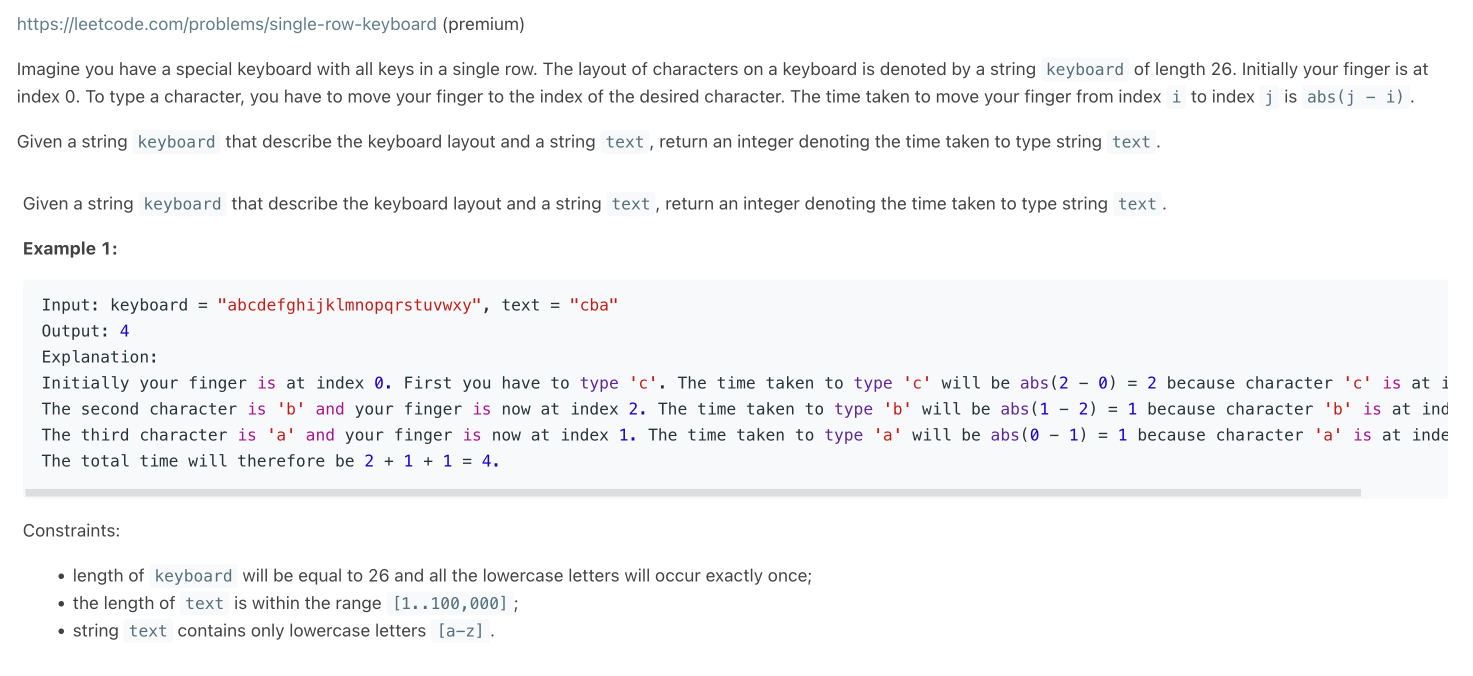Image resolution: width=1473 pixels, height=676 pixels.
Task: Click the '(premium)' text after the URL
Action: click(483, 24)
